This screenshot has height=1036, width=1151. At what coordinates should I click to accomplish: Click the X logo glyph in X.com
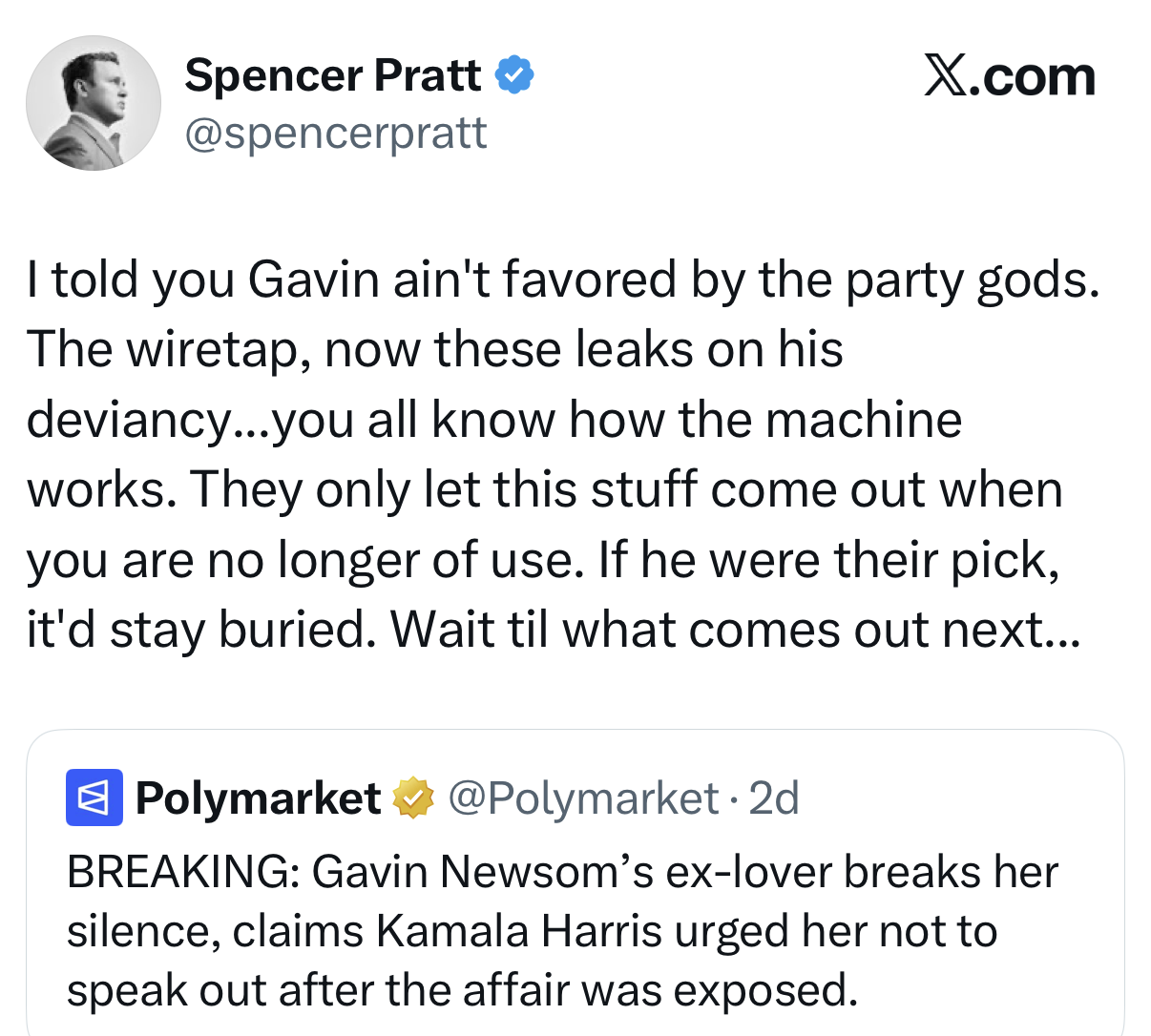pyautogui.click(x=944, y=76)
